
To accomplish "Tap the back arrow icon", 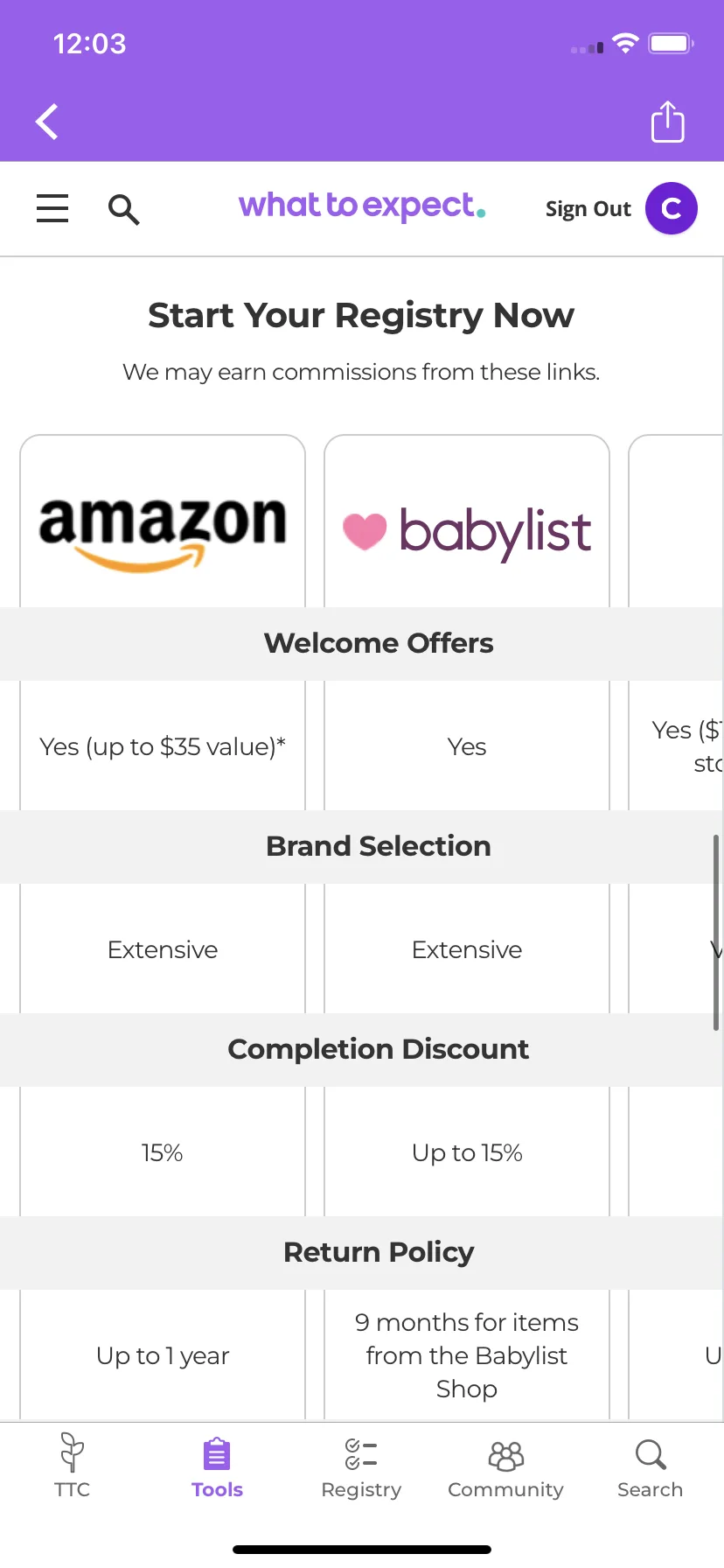I will point(47,122).
